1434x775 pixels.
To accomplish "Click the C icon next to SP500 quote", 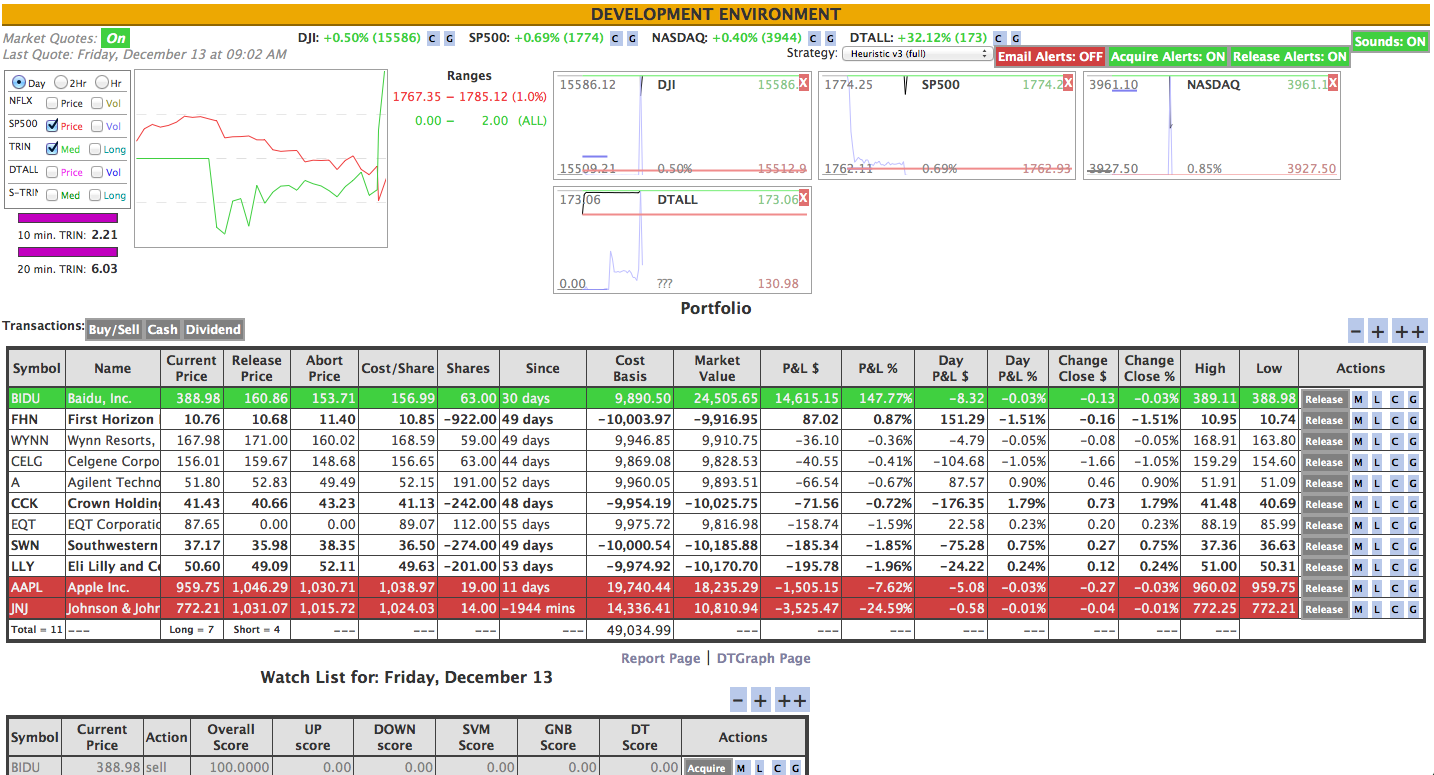I will [615, 38].
